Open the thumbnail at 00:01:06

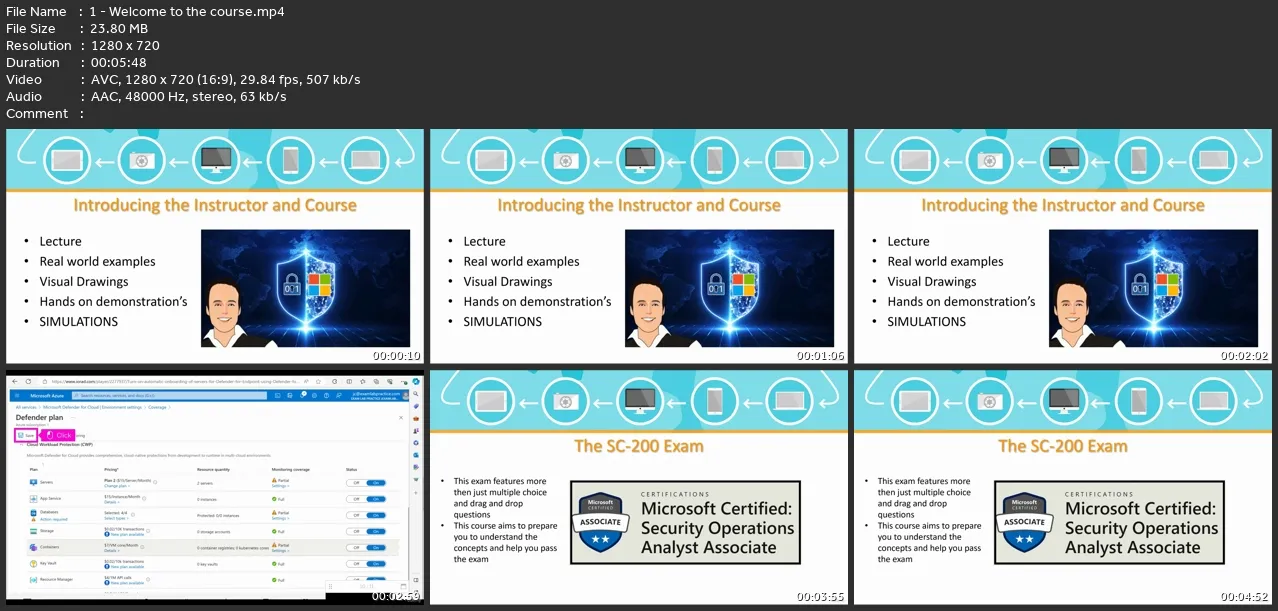(639, 246)
